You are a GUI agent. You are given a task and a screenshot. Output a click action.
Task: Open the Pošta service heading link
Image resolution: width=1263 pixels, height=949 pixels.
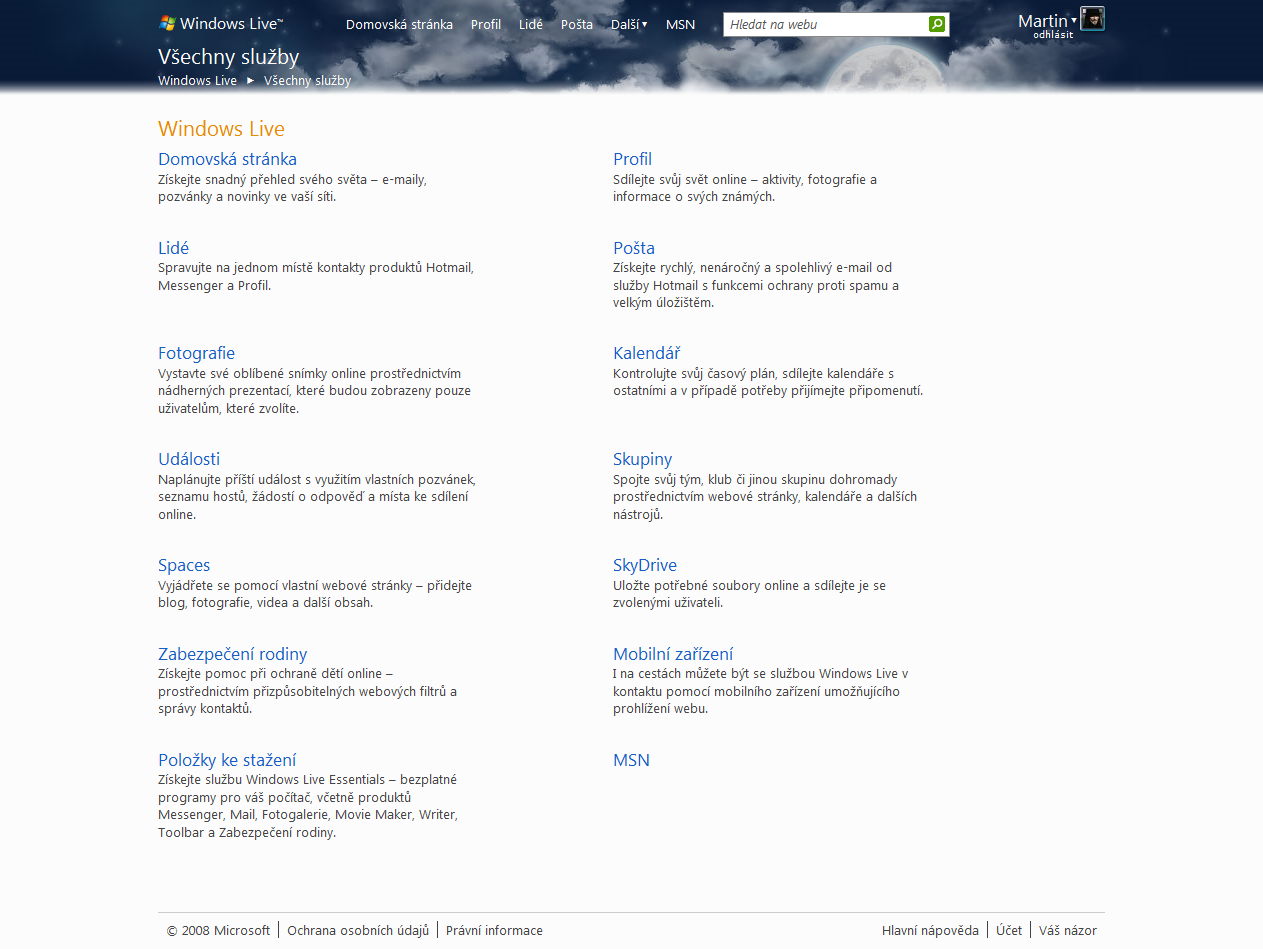[634, 248]
